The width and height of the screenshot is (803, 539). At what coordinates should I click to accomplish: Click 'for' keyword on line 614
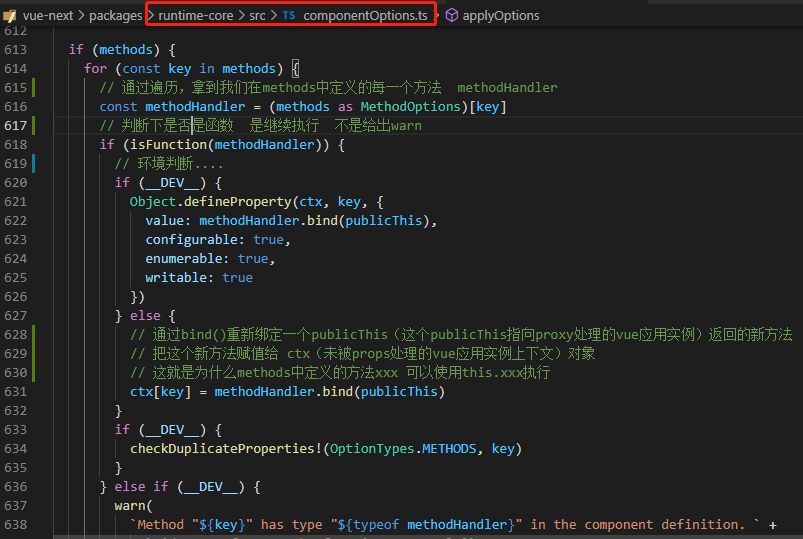click(x=95, y=69)
